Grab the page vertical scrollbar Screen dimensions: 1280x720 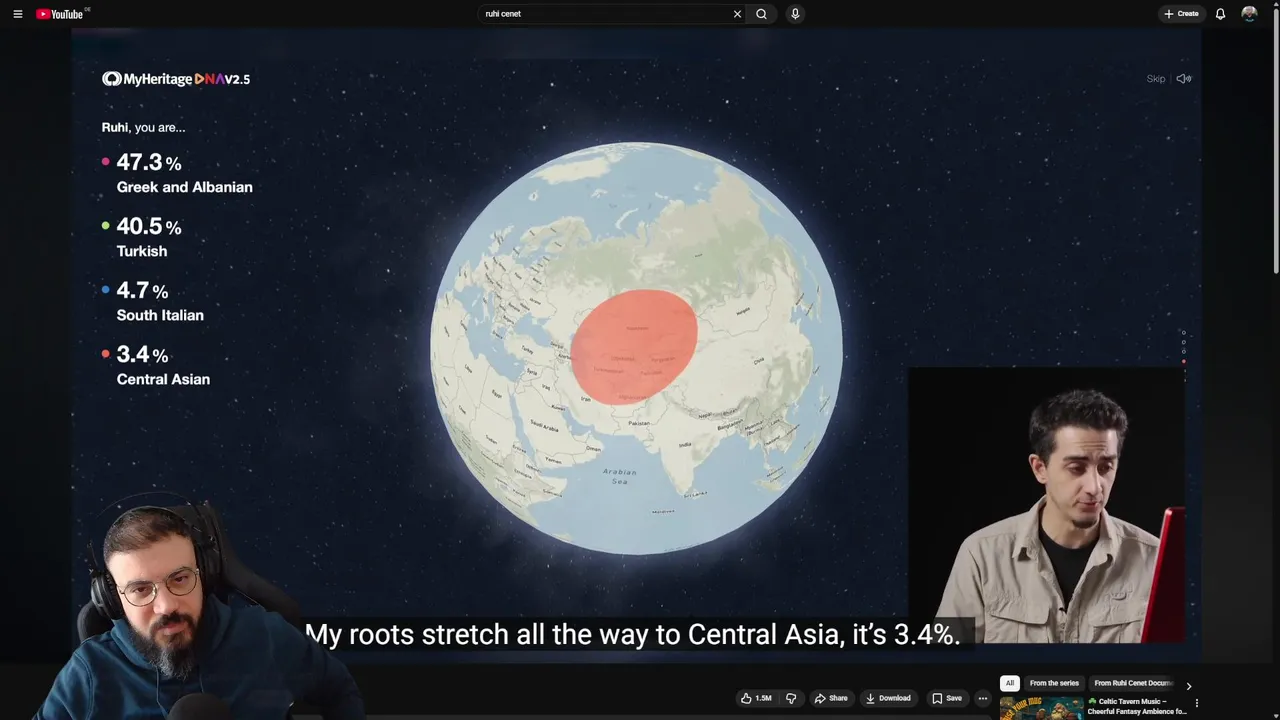[x=1276, y=140]
